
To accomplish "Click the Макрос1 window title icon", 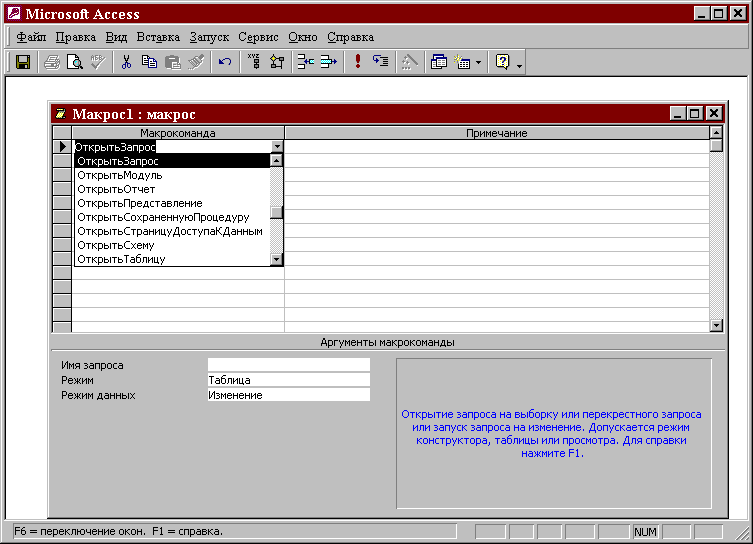I will click(x=61, y=114).
